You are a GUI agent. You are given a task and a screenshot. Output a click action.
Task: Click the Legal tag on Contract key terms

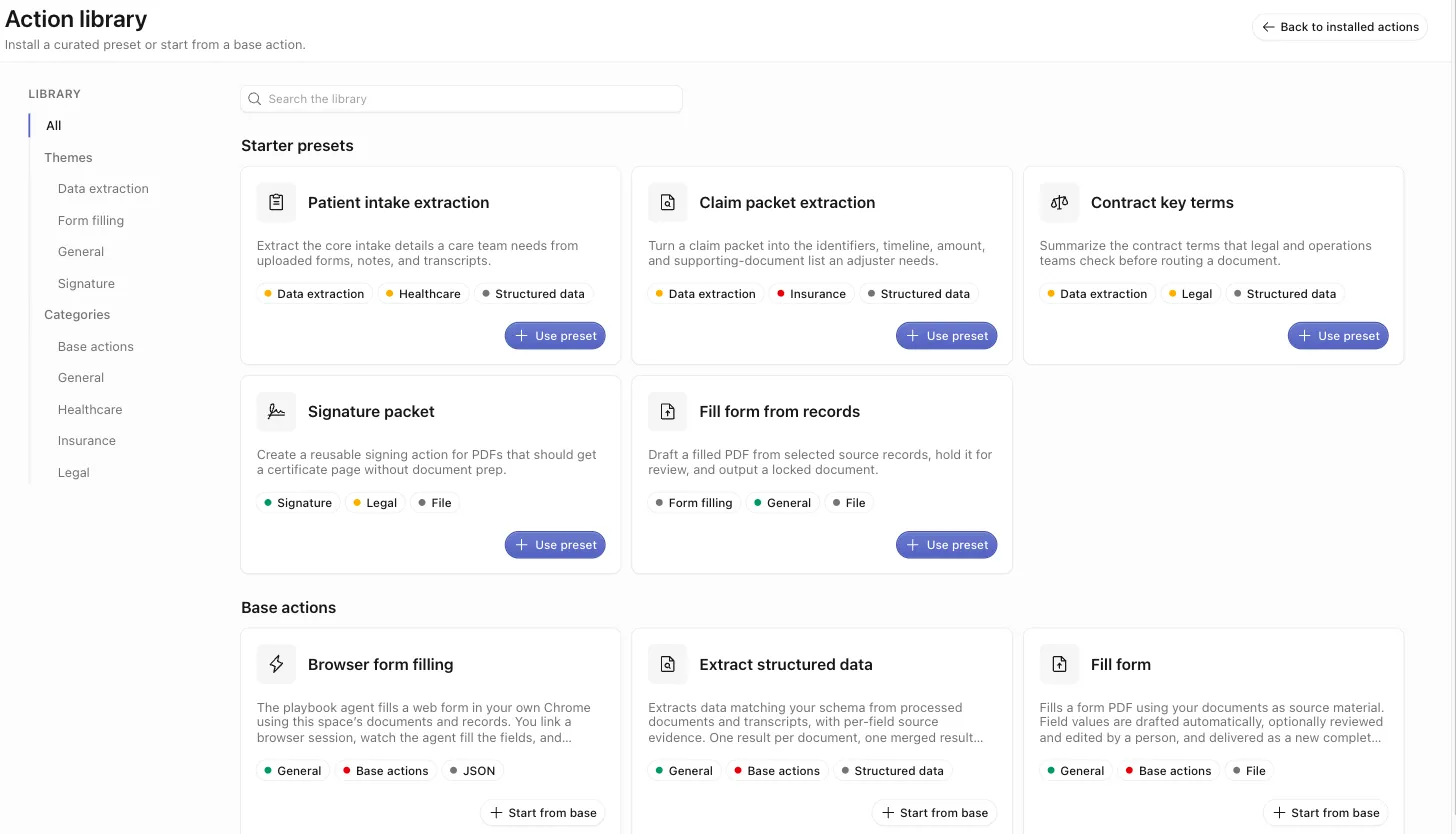[1189, 294]
